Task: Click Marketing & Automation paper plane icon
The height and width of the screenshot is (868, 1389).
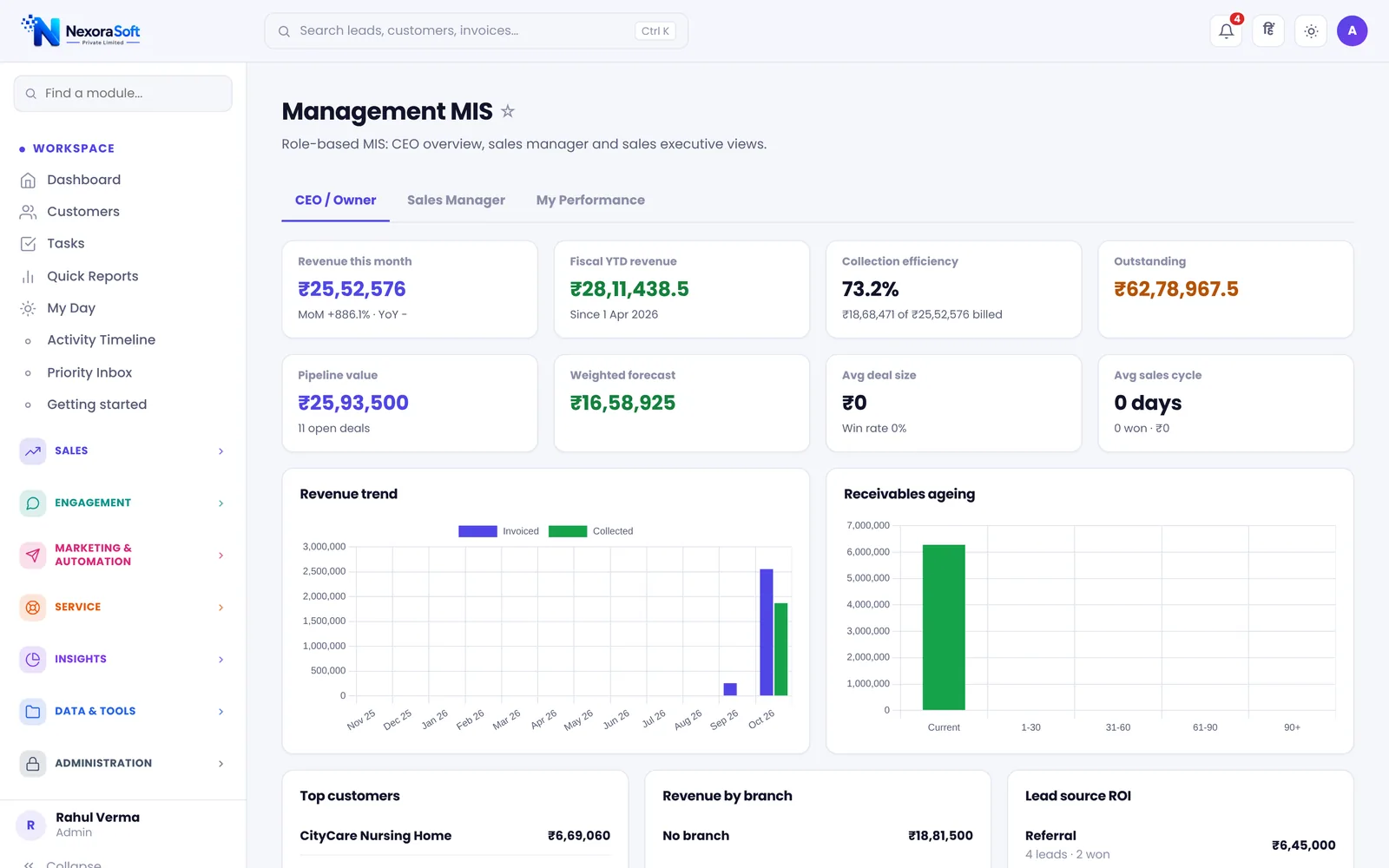Action: (33, 556)
